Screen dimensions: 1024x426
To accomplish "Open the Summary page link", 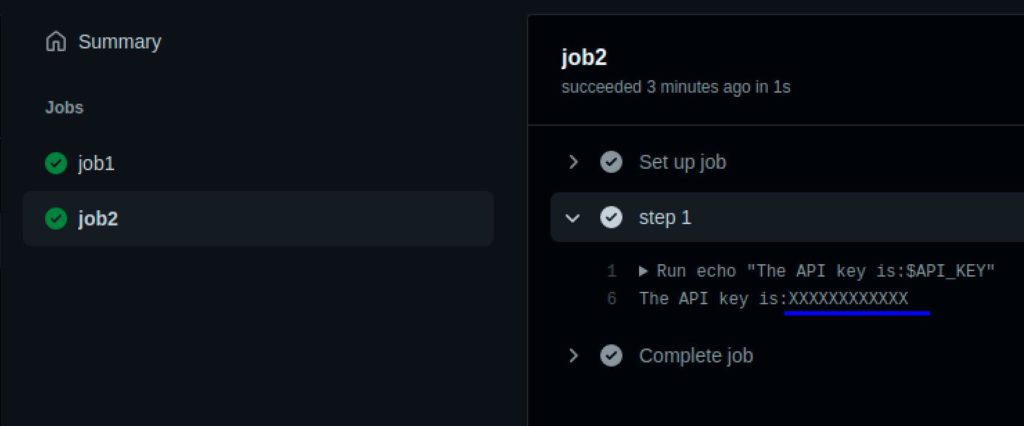I will pyautogui.click(x=119, y=42).
